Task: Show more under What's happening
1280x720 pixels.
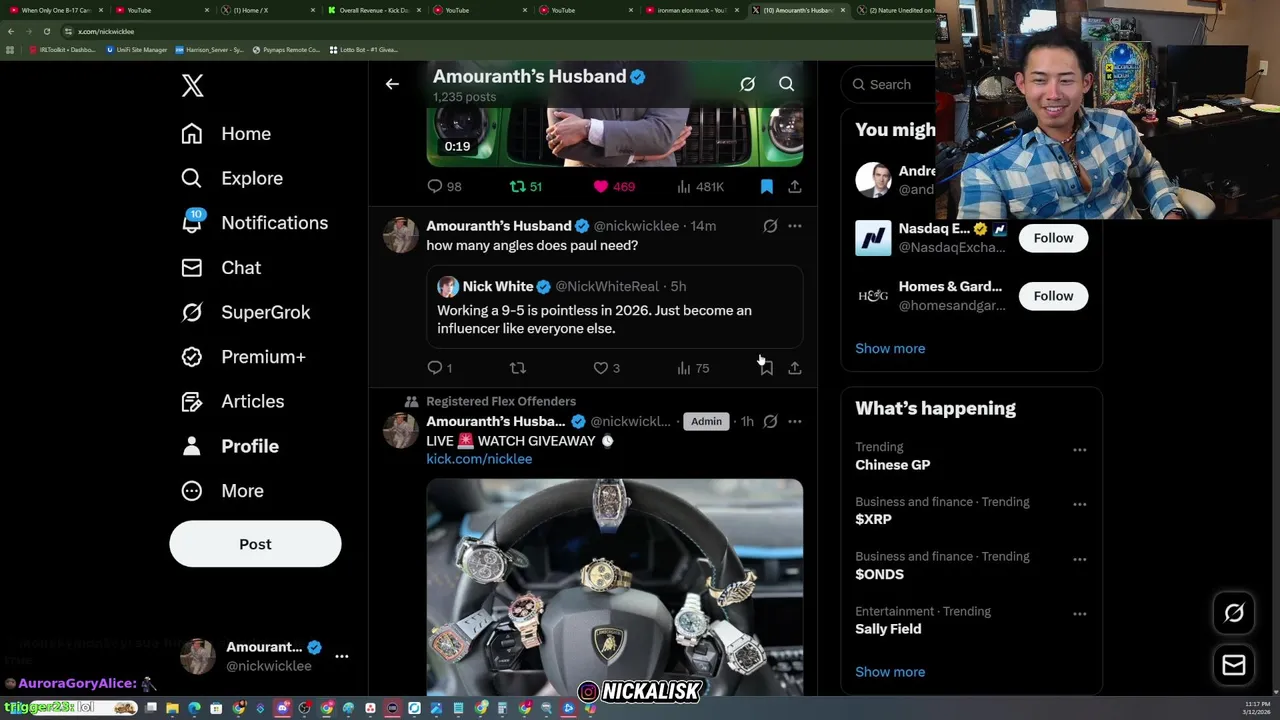Action: click(890, 672)
